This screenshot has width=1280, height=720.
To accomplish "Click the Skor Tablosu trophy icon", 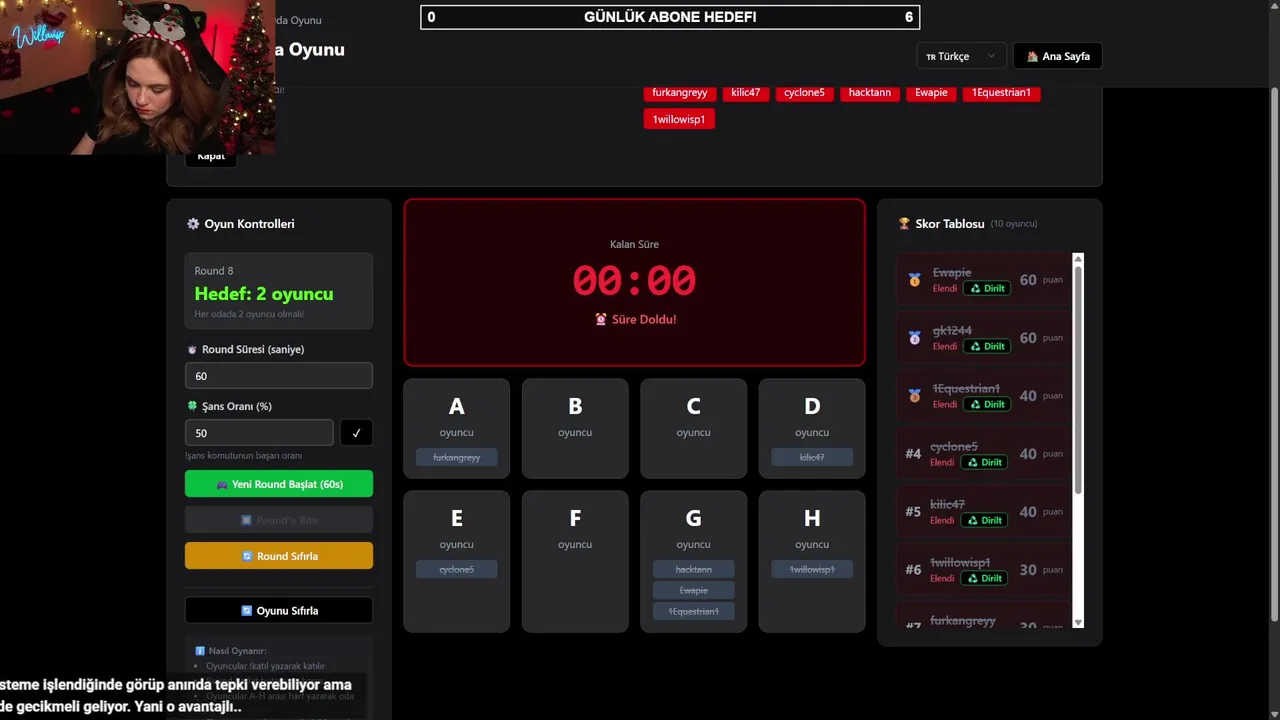I will [904, 224].
